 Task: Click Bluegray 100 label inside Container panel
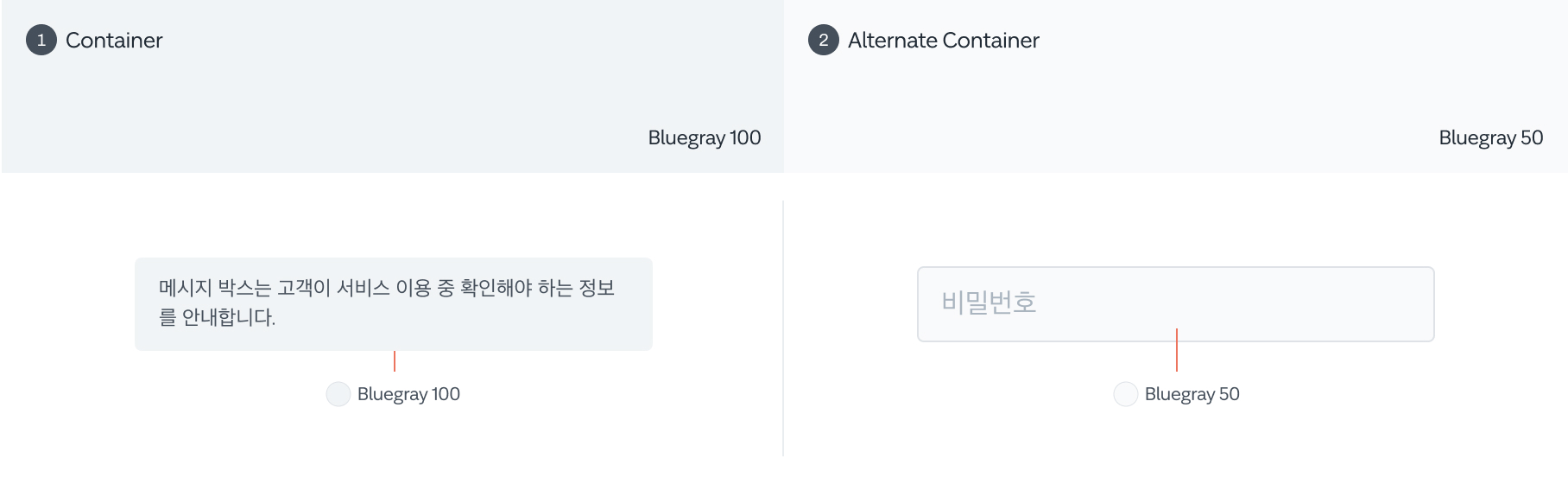704,138
